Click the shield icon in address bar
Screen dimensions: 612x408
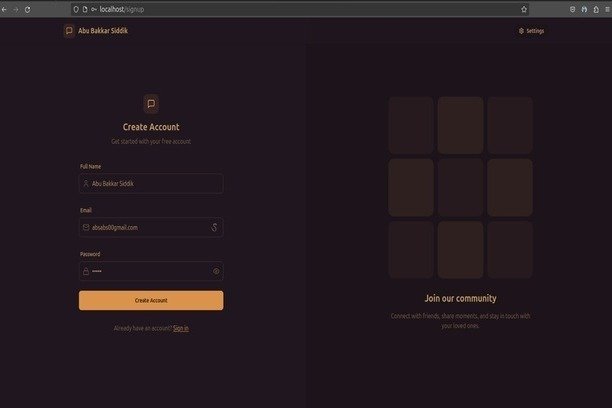pyautogui.click(x=76, y=9)
